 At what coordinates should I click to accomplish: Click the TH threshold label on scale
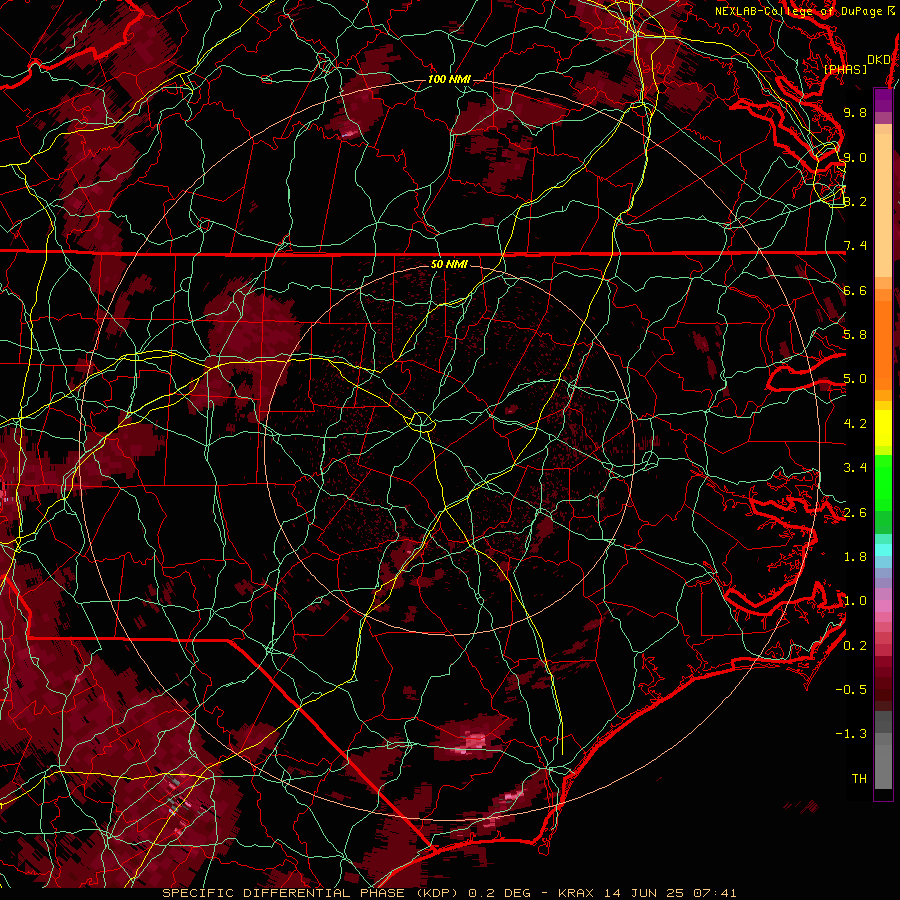tap(859, 779)
